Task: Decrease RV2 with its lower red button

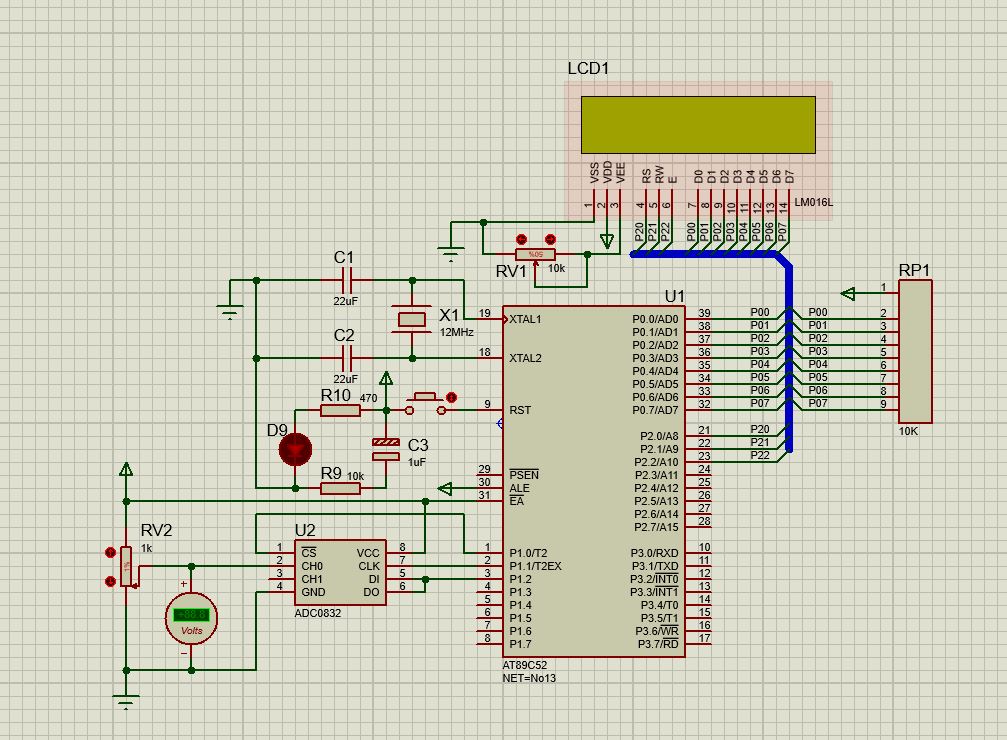Action: [x=110, y=581]
